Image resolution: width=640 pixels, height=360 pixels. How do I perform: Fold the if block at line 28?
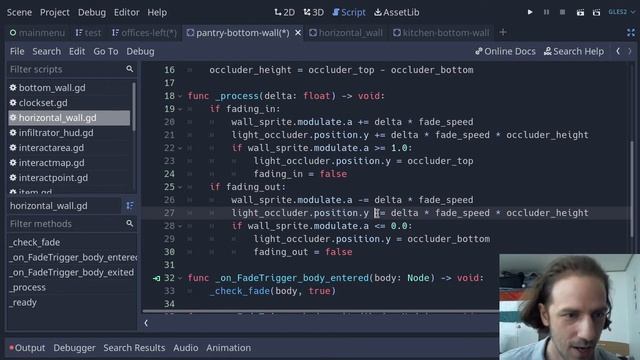180,226
